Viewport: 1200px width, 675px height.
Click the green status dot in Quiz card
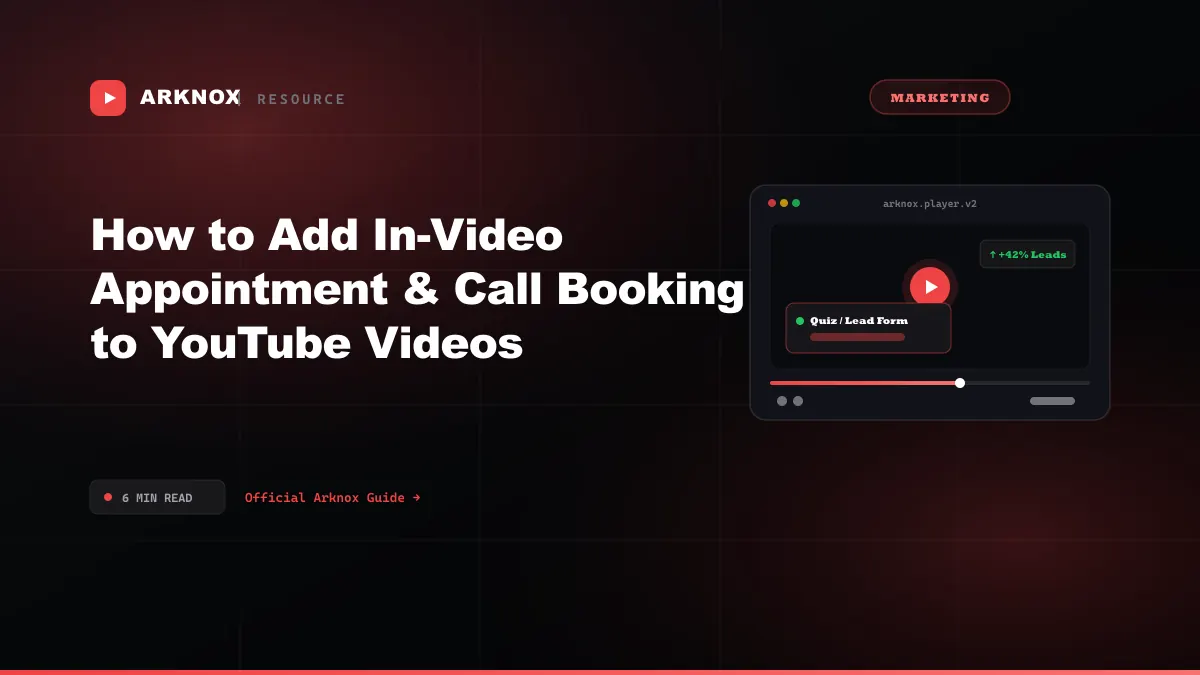[x=800, y=321]
